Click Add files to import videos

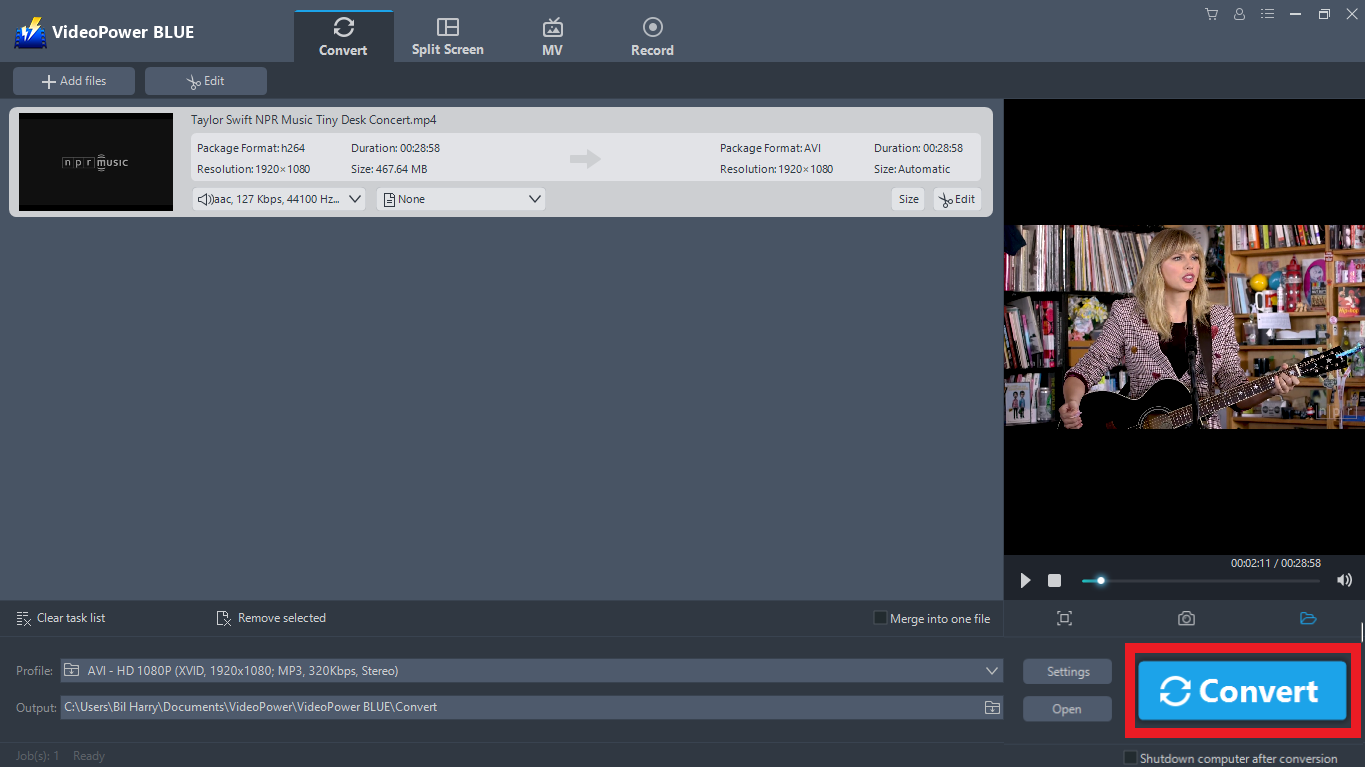tap(73, 80)
